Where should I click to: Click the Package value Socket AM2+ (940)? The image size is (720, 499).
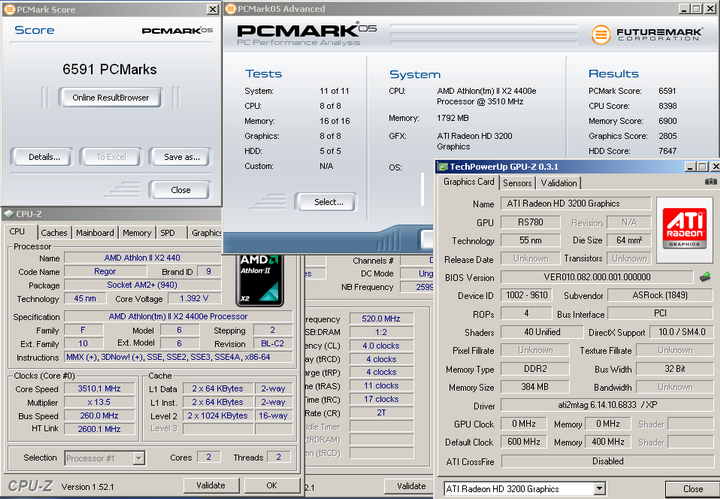point(142,285)
